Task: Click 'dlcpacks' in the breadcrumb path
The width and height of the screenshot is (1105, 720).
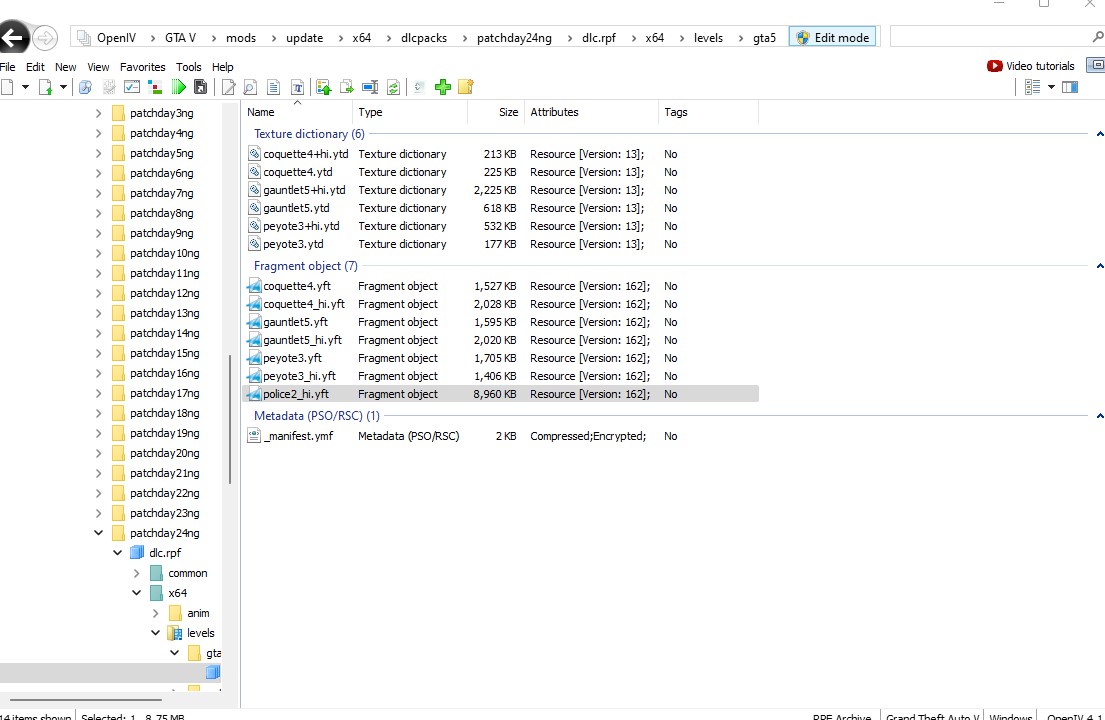Action: pyautogui.click(x=424, y=38)
